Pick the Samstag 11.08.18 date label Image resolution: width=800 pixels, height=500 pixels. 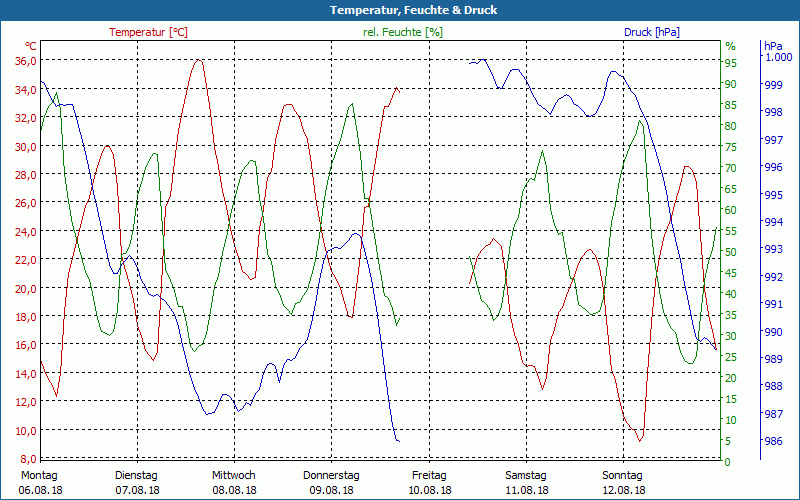[526, 482]
